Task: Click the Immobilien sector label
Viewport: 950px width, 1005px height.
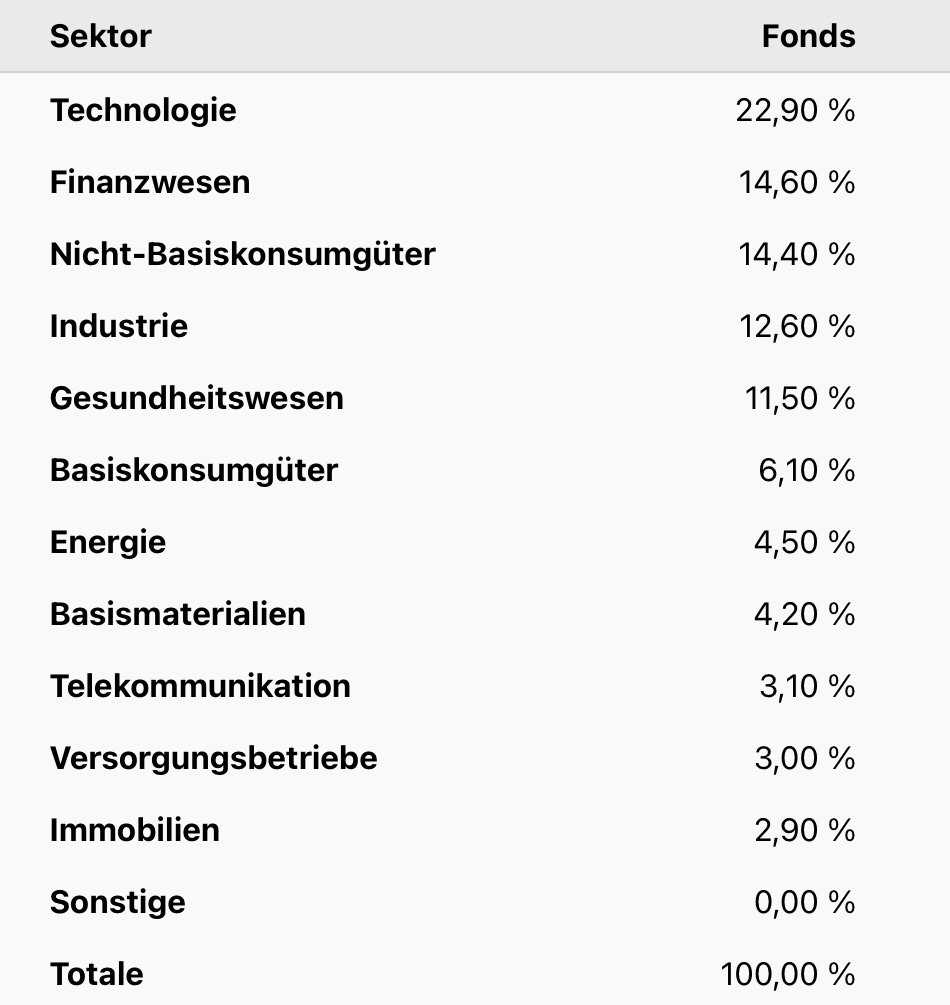Action: pos(135,830)
